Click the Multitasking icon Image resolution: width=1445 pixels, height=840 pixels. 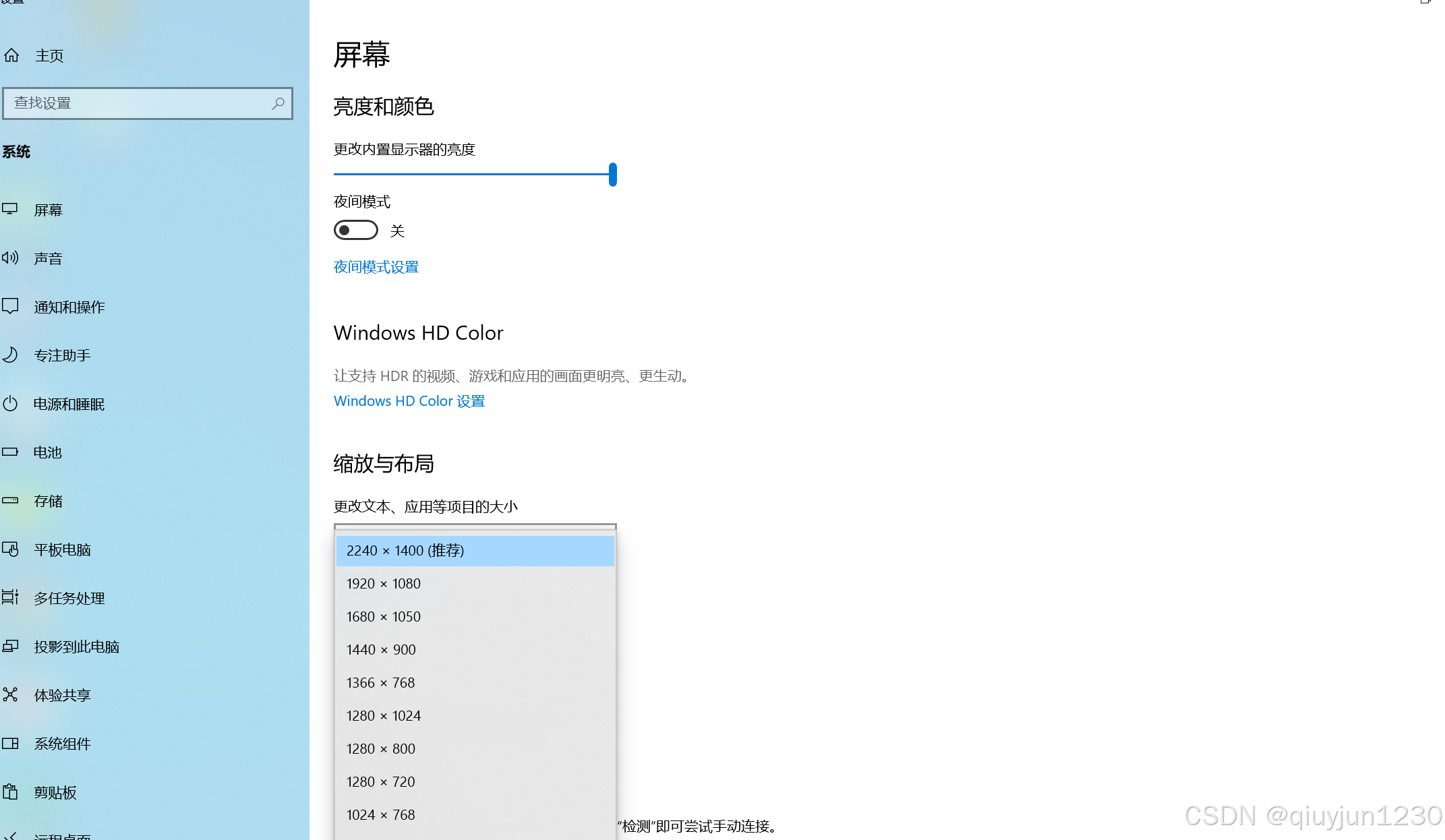click(10, 597)
